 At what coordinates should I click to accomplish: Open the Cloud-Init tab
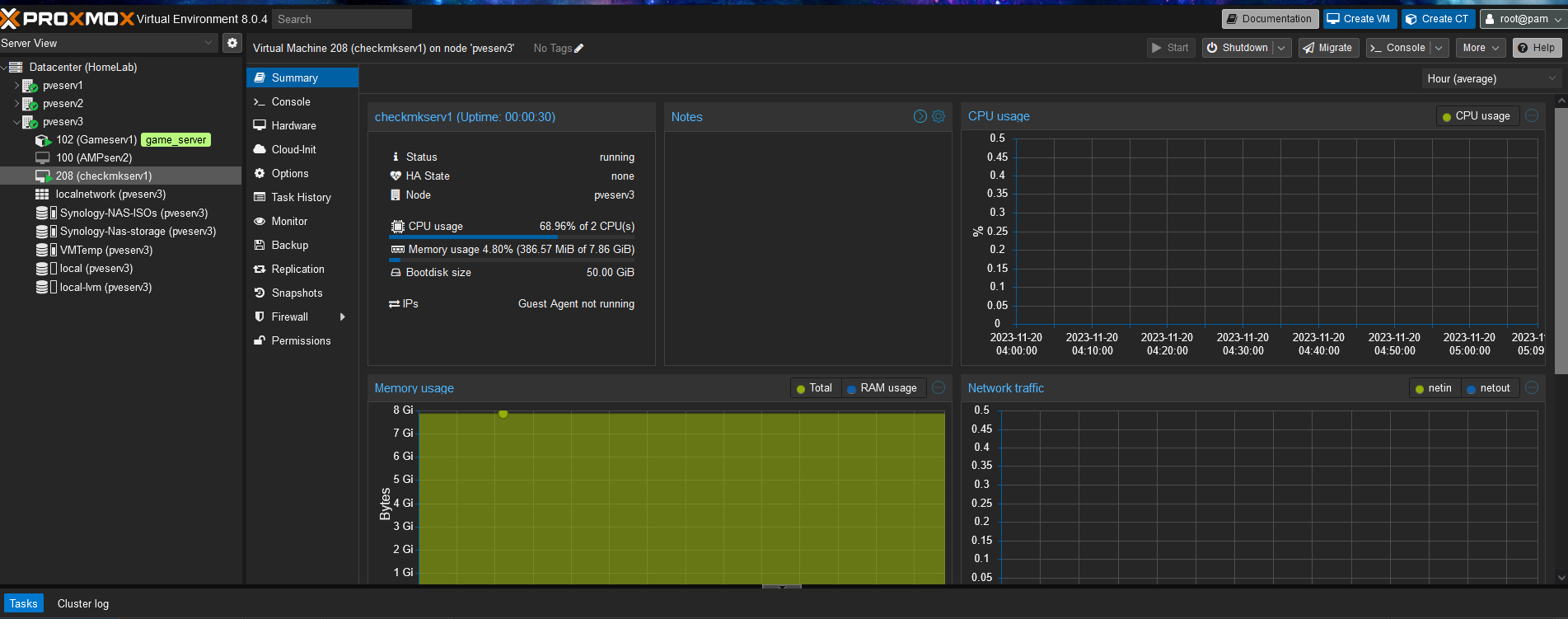302,149
